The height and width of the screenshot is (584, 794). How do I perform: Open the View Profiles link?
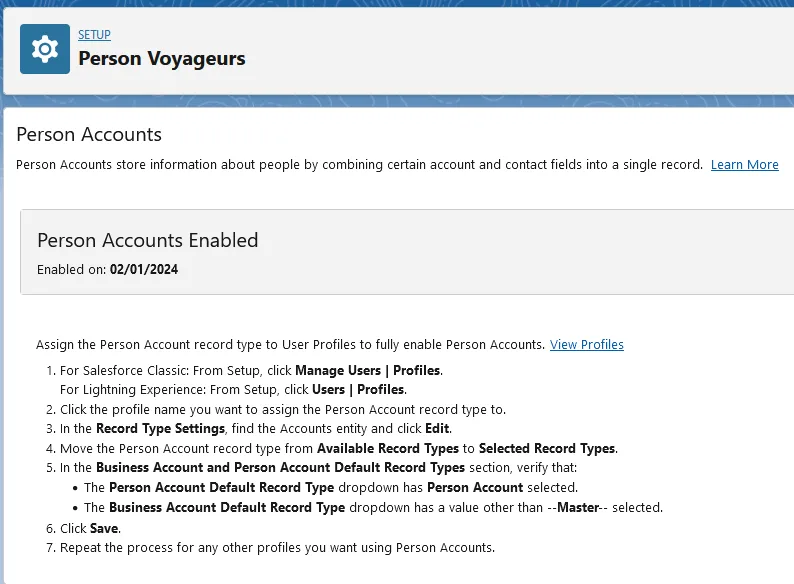click(586, 344)
